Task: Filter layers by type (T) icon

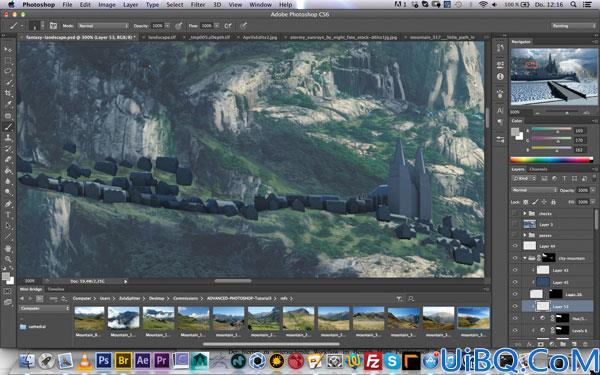Action: tap(564, 179)
